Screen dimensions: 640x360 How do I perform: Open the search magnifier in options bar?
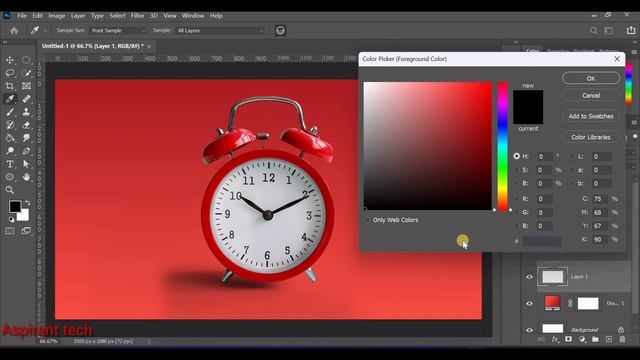pyautogui.click(x=593, y=31)
